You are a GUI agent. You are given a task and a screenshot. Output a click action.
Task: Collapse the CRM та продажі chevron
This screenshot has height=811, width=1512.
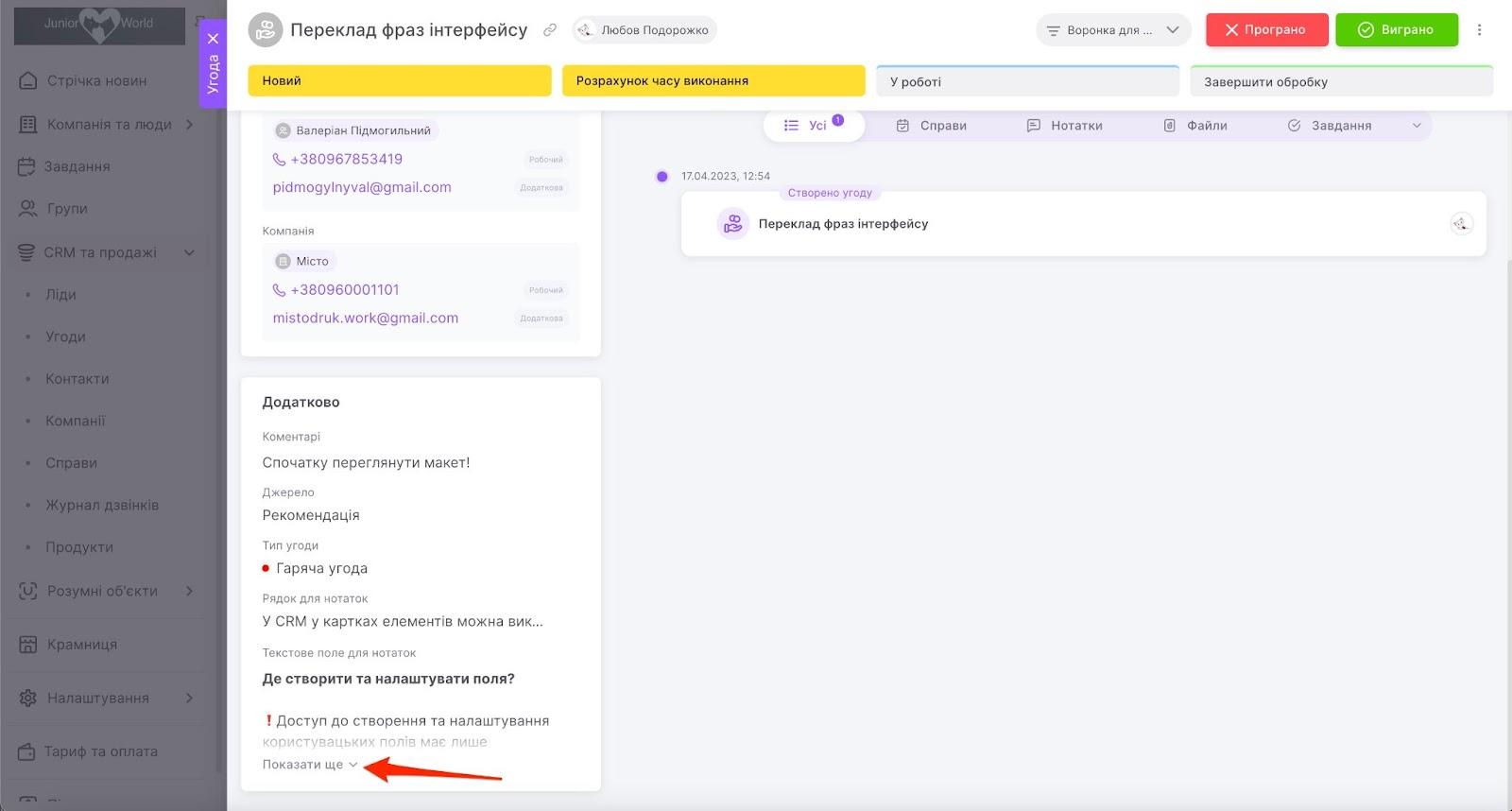pyautogui.click(x=189, y=252)
